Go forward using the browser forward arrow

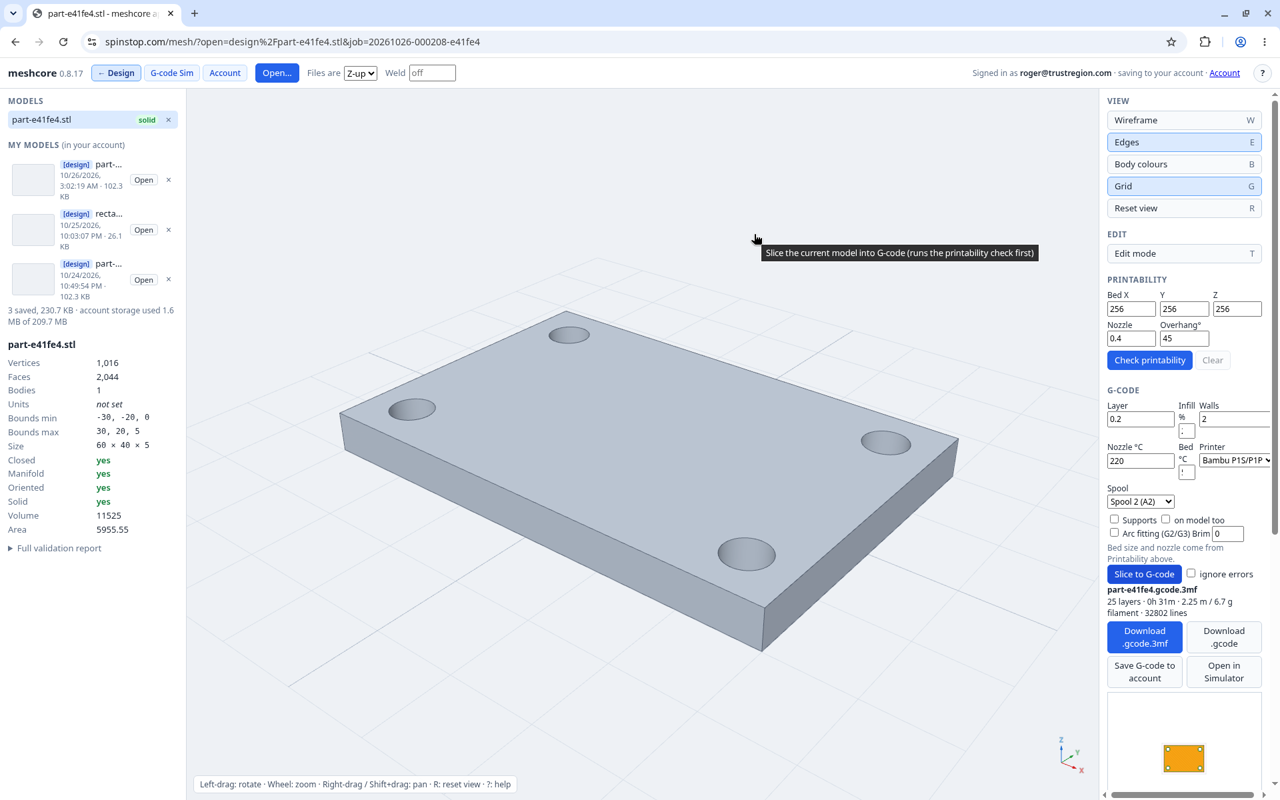tap(39, 42)
